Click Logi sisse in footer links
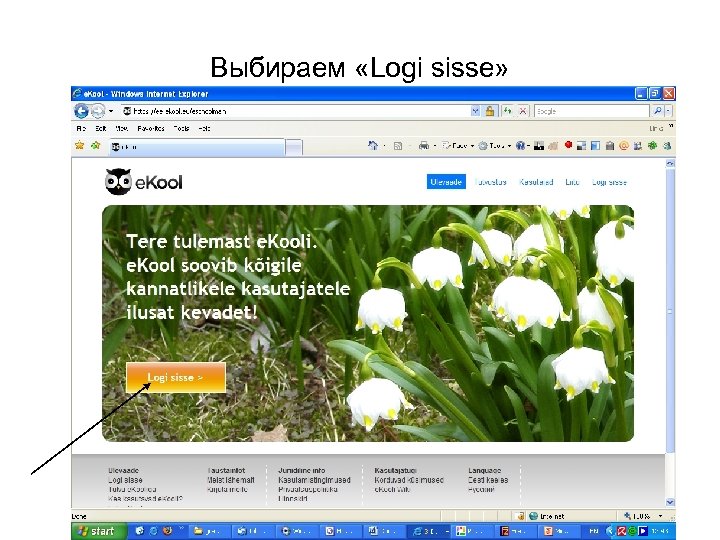This screenshot has height=540, width=720. pos(125,480)
